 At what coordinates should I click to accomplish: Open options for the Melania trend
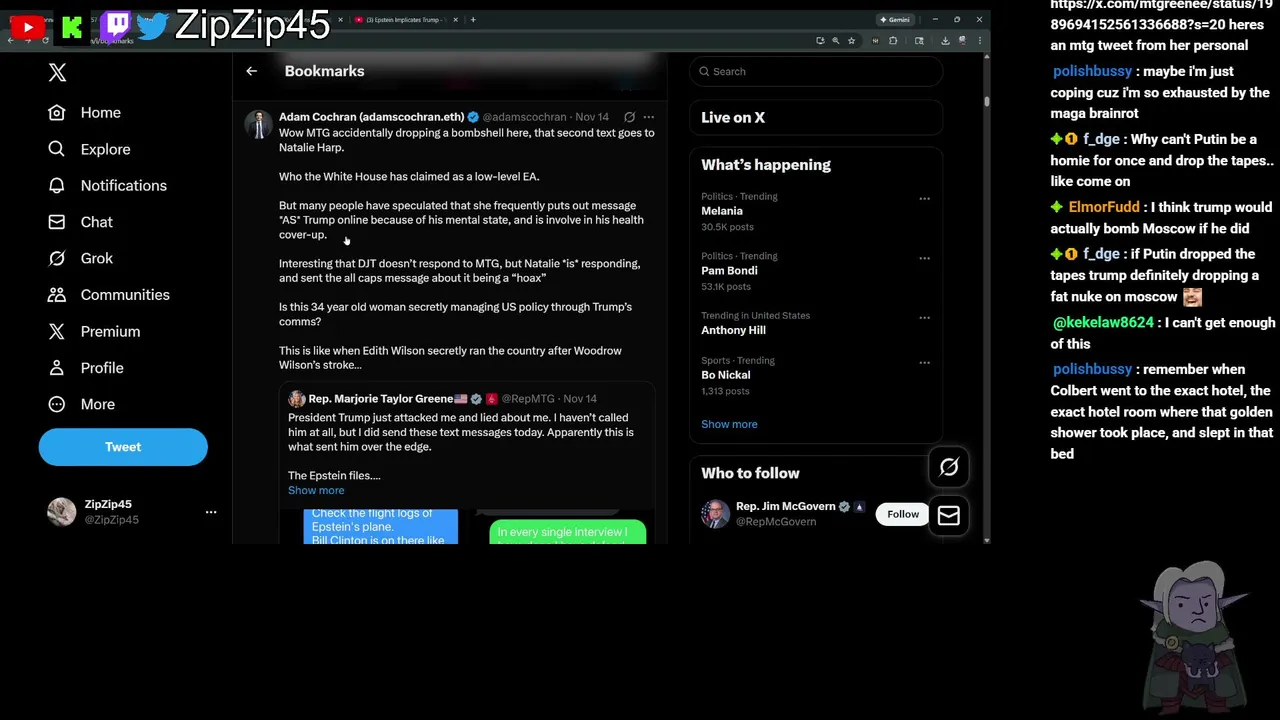[x=924, y=198]
